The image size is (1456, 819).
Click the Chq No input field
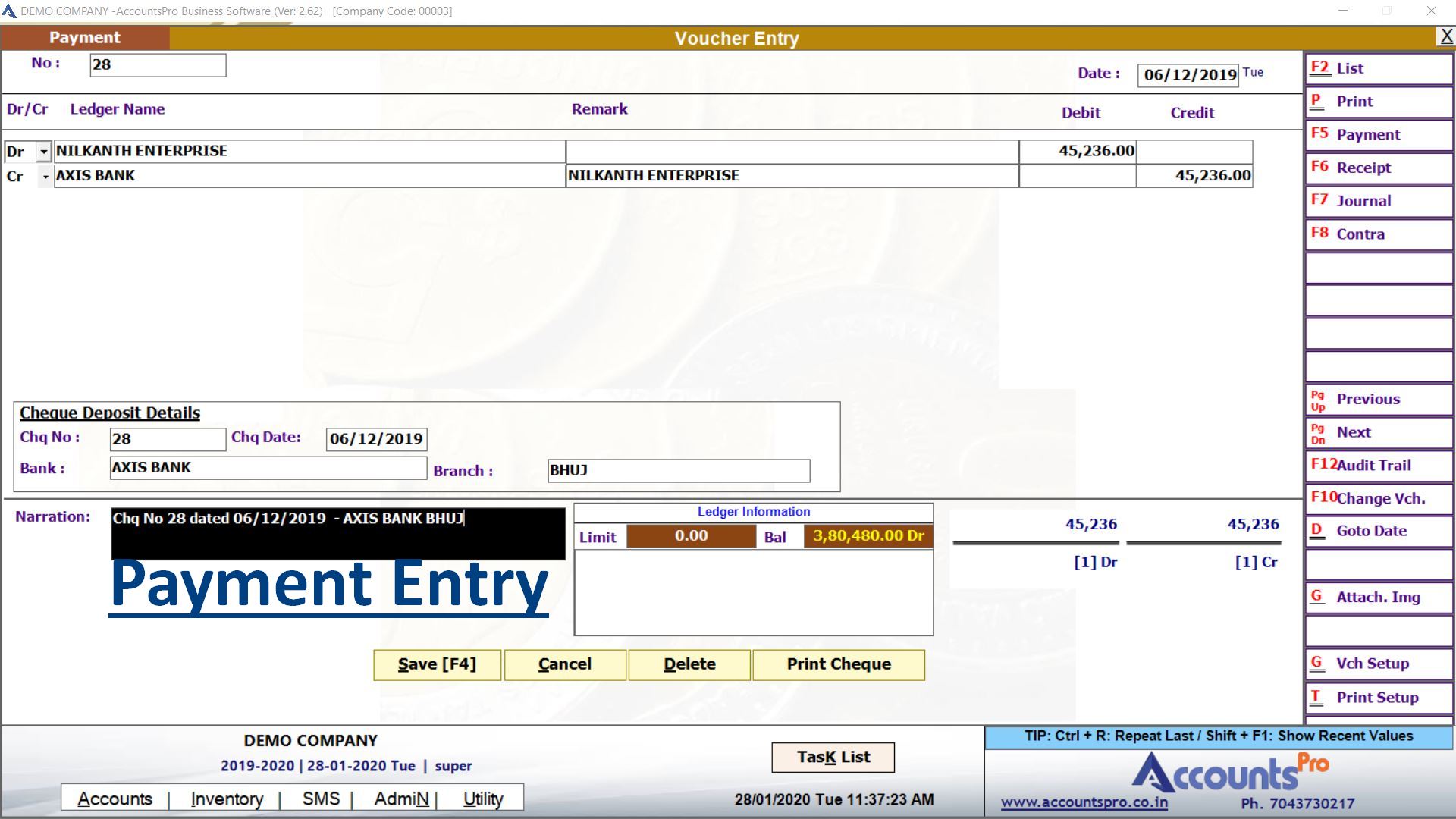click(x=168, y=438)
